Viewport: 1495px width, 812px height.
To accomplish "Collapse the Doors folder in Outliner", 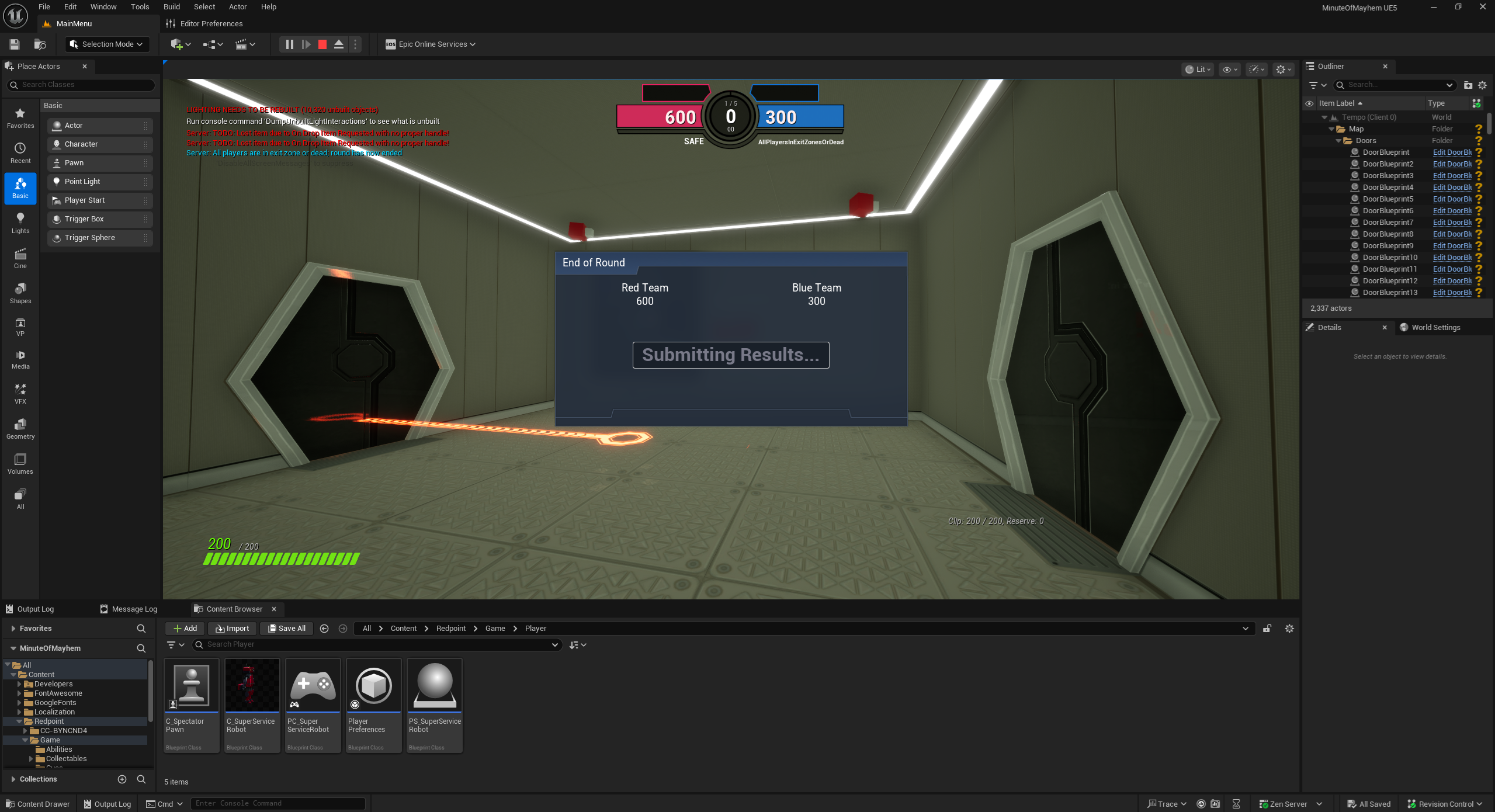I will [1338, 141].
